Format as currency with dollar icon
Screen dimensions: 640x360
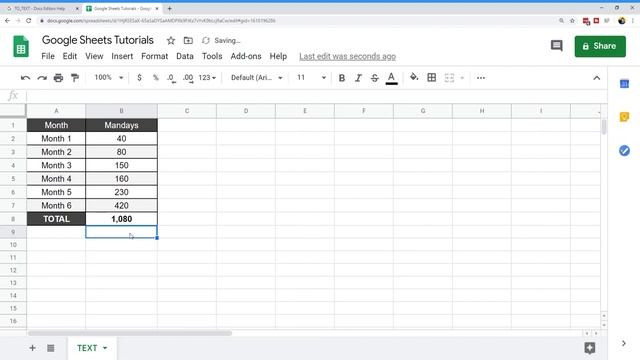click(x=139, y=78)
